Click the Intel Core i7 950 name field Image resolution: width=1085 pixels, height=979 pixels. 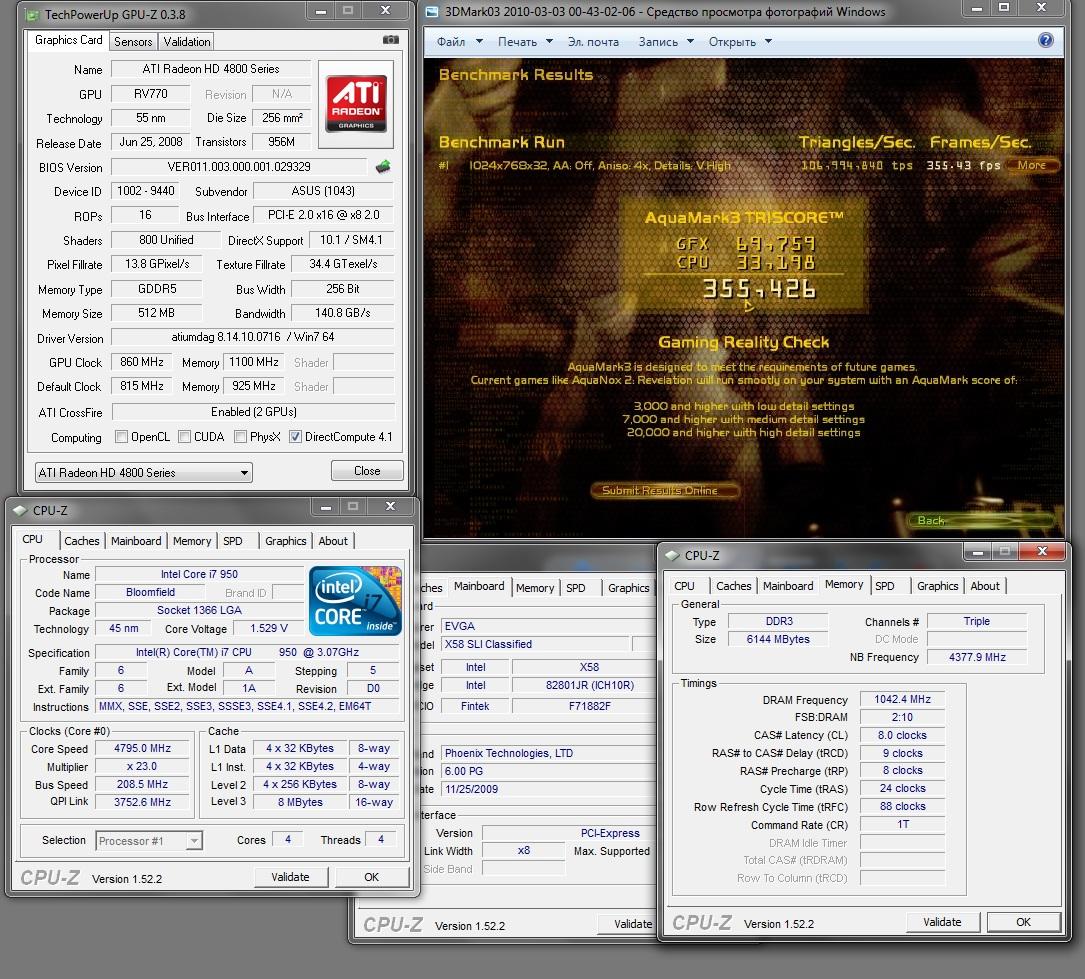(199, 574)
